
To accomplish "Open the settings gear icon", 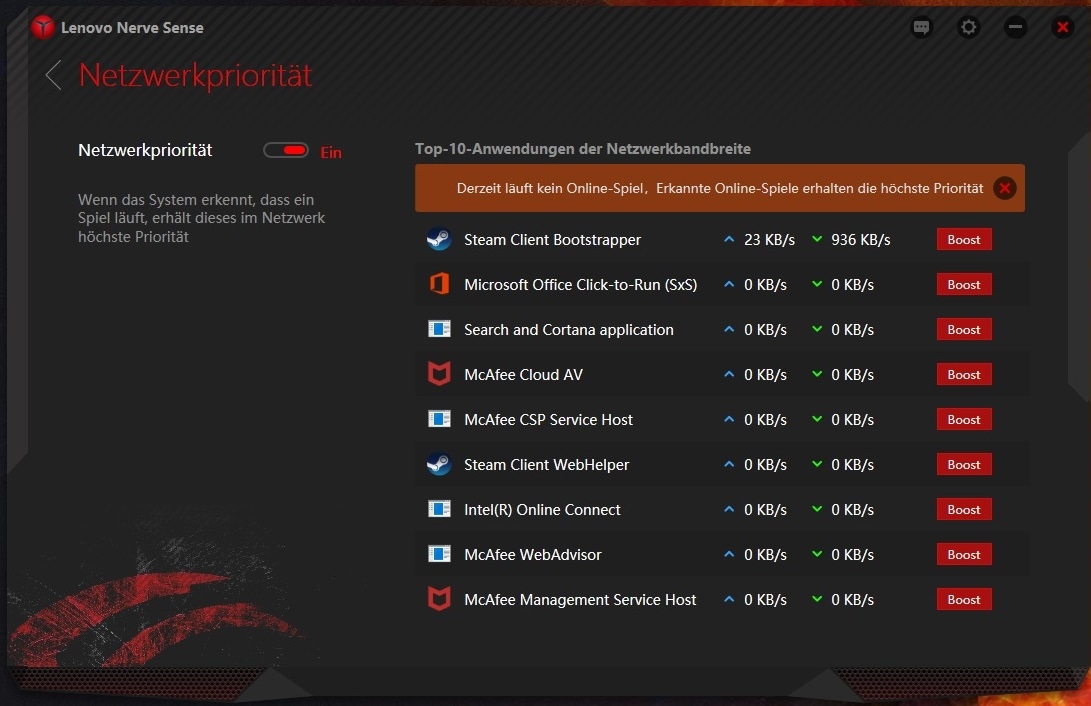I will (969, 27).
